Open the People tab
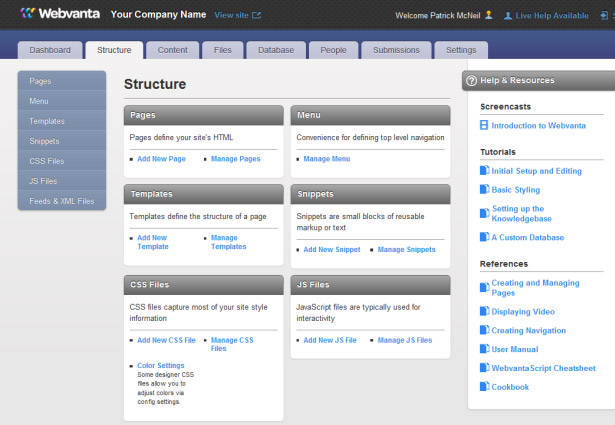615x425 pixels. pos(333,50)
